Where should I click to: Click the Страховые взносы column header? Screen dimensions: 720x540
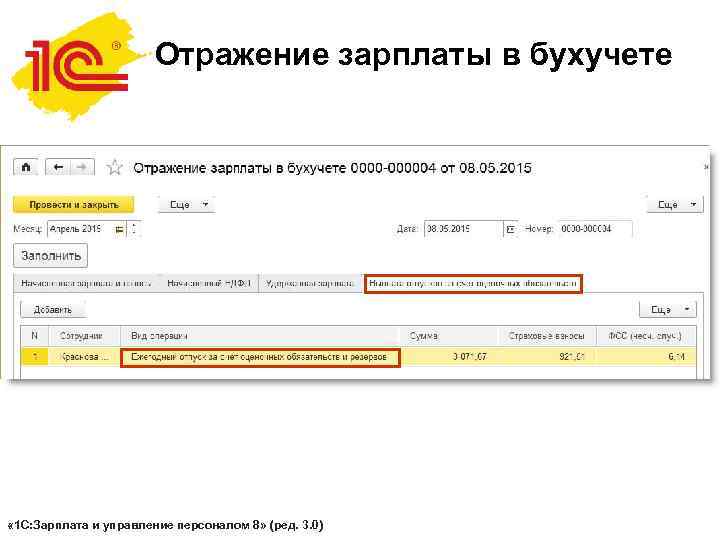click(546, 336)
